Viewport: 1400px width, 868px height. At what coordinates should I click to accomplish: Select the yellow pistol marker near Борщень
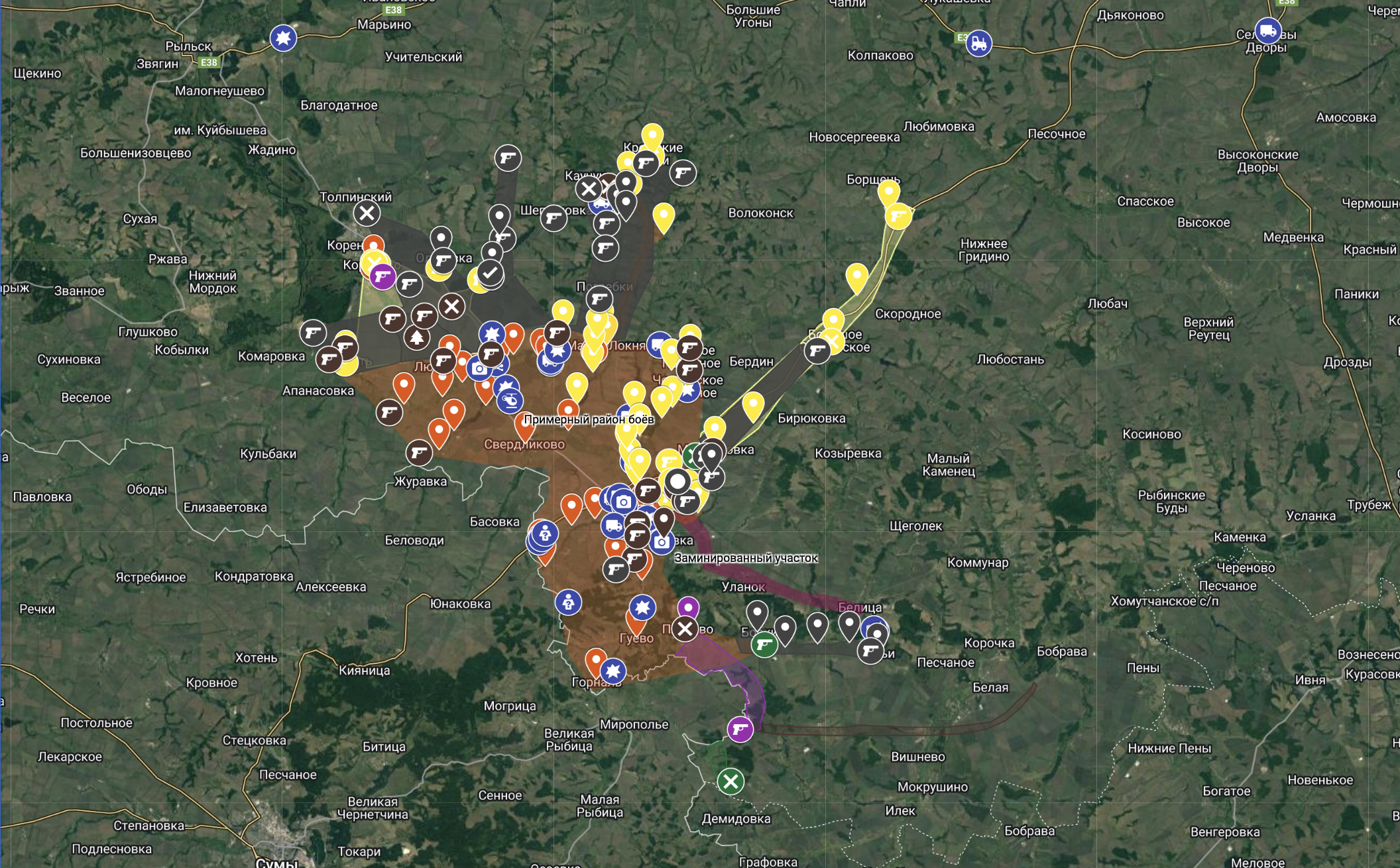898,215
